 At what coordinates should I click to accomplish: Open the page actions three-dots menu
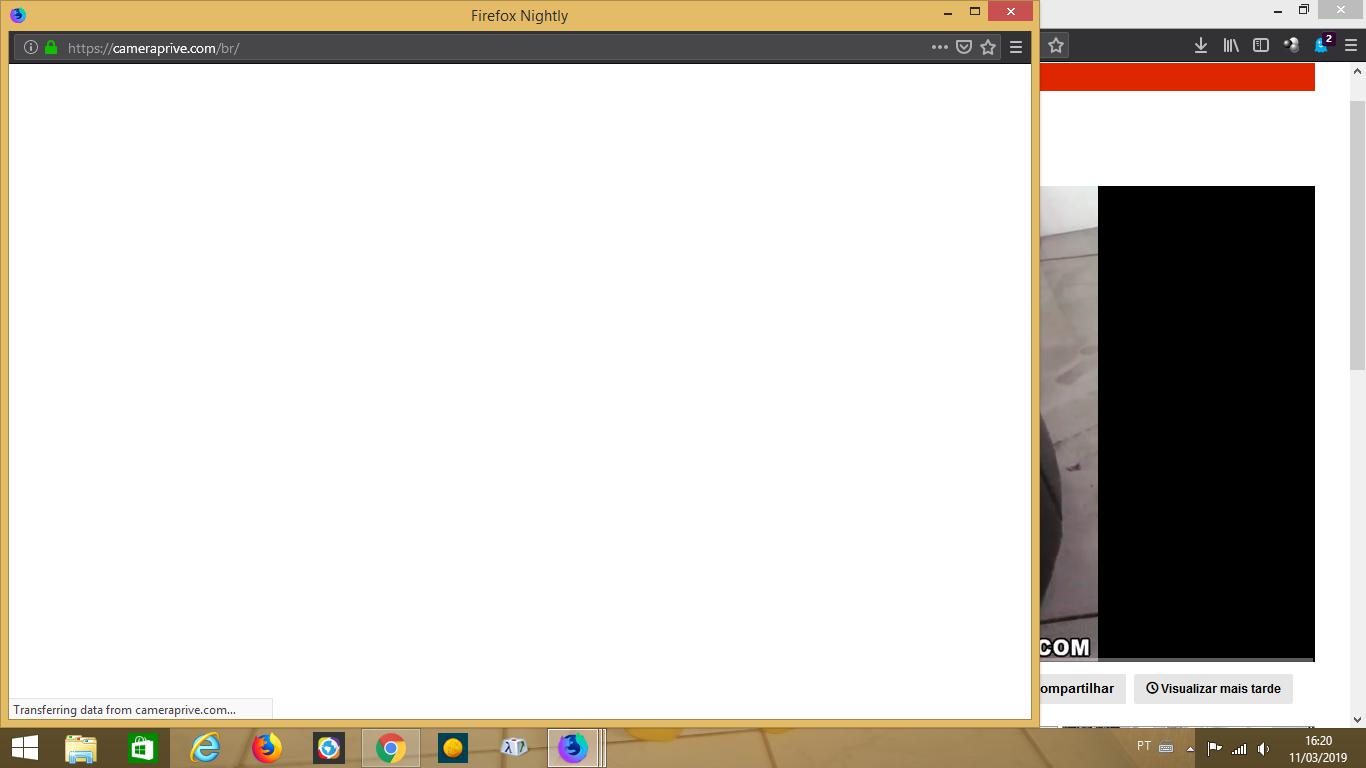pyautogui.click(x=939, y=47)
